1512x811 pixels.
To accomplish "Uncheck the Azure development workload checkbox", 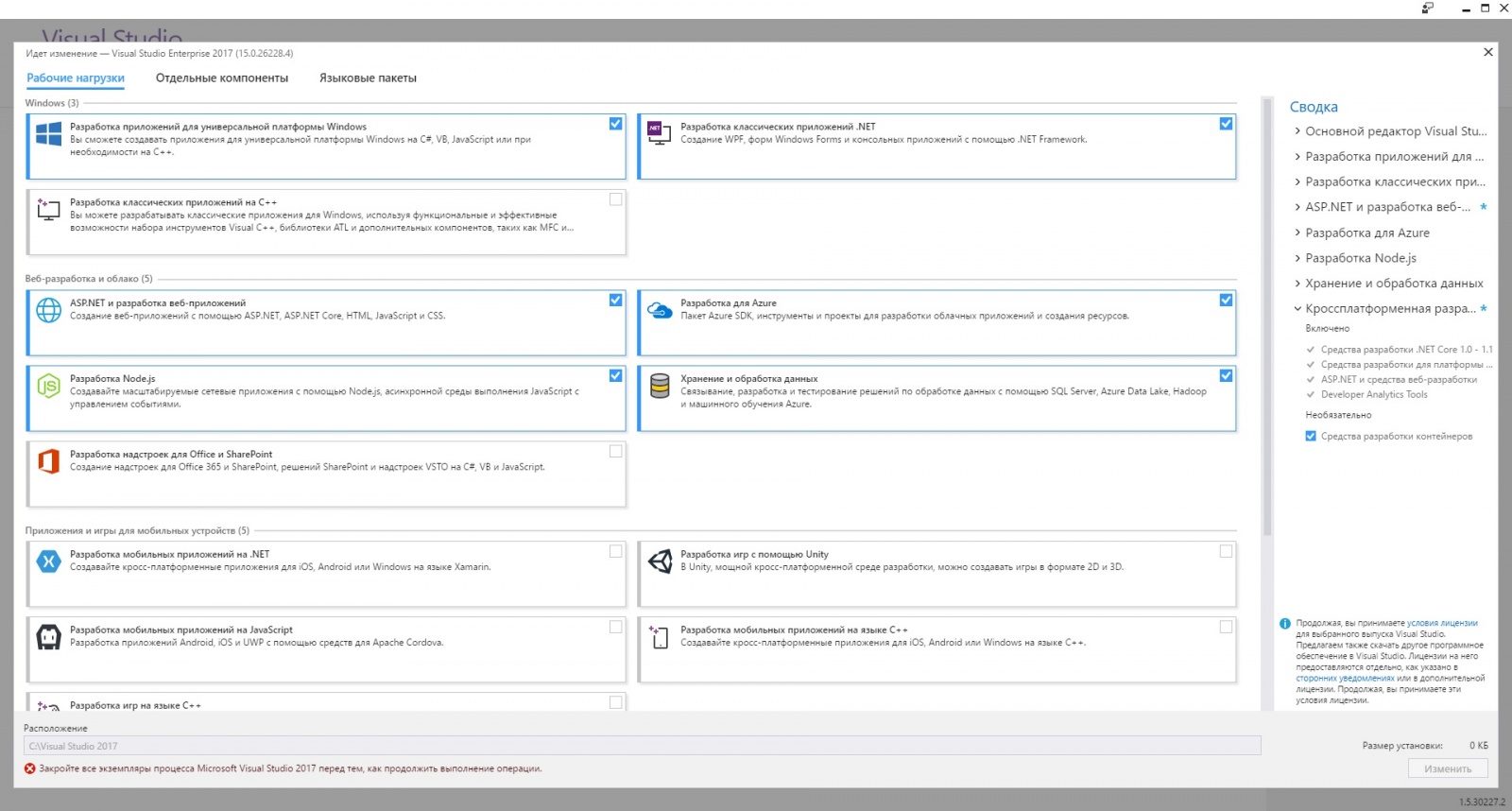I will (1227, 300).
